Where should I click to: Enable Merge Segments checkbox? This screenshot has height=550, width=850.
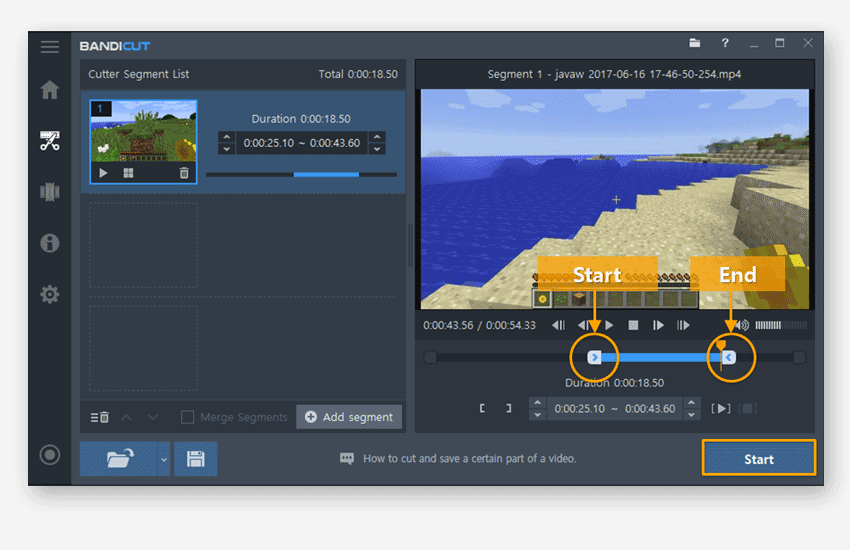click(188, 417)
